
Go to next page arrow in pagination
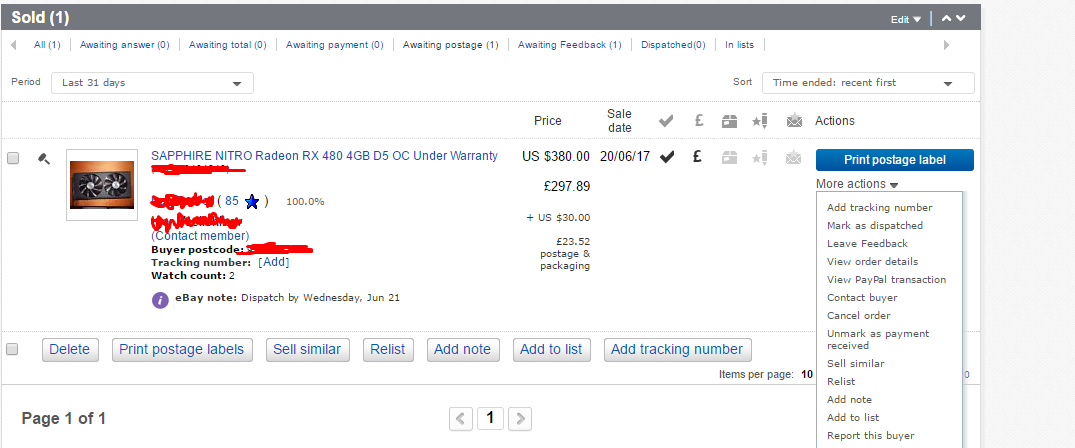521,418
